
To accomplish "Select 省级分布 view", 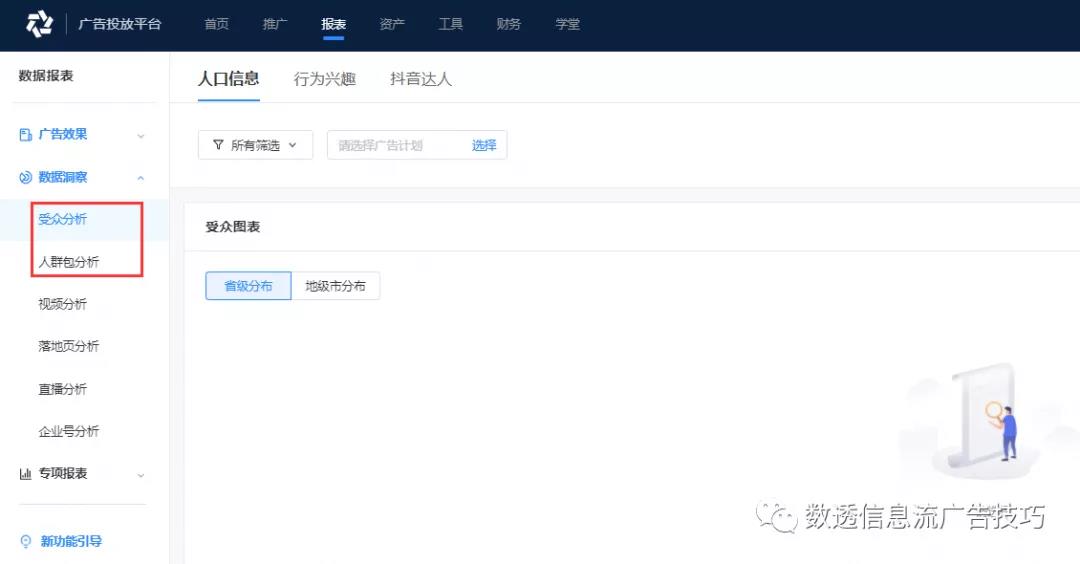I will 248,286.
